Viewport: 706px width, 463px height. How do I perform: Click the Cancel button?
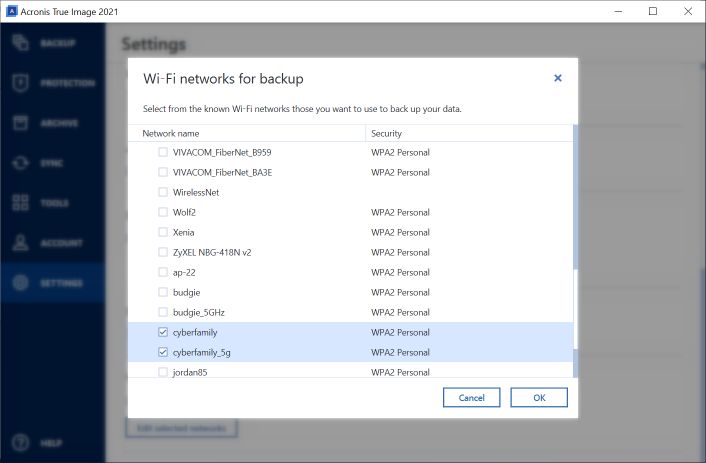pos(471,397)
